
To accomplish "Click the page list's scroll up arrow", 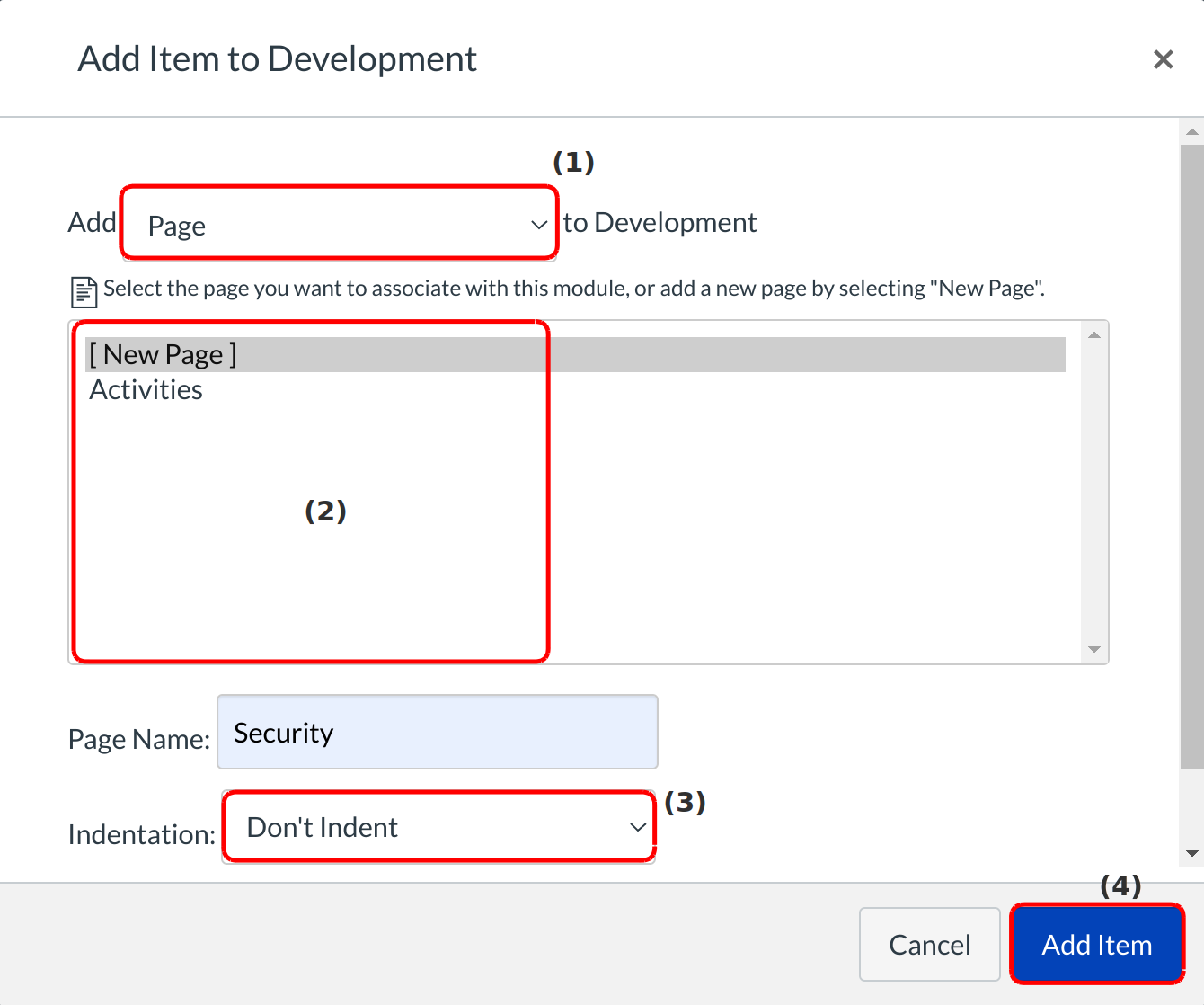I will pos(1093,335).
